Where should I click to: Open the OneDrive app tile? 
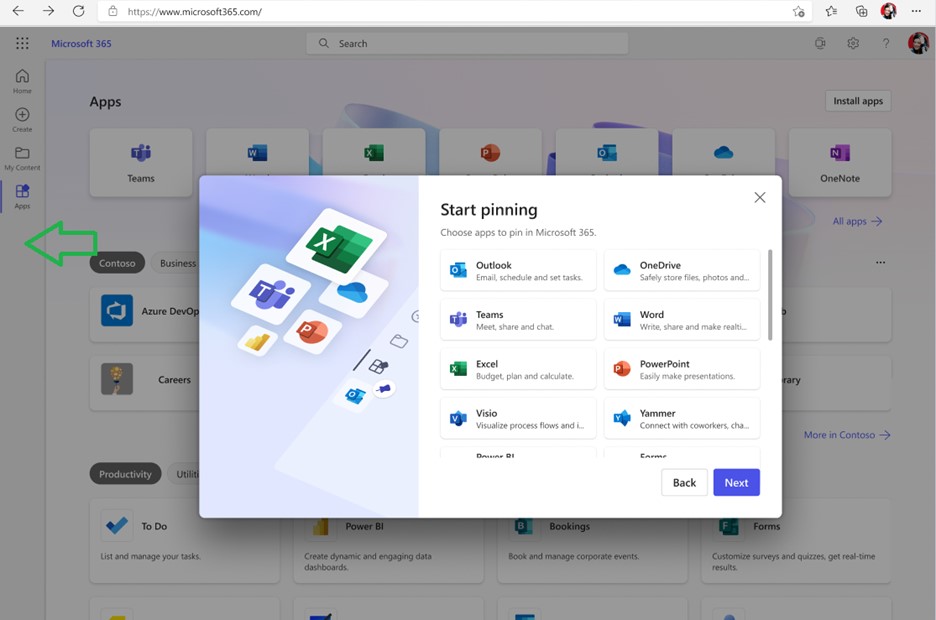point(723,152)
